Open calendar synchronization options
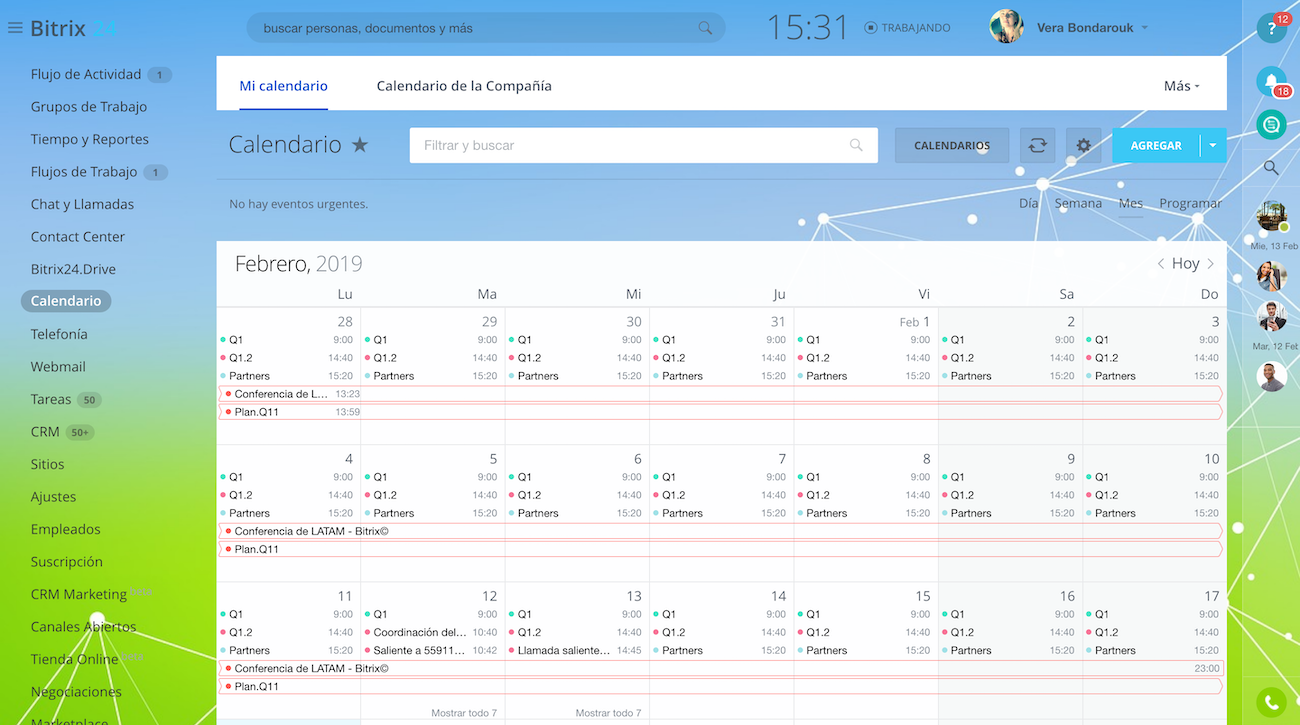Viewport: 1300px width, 725px height. pos(1037,145)
